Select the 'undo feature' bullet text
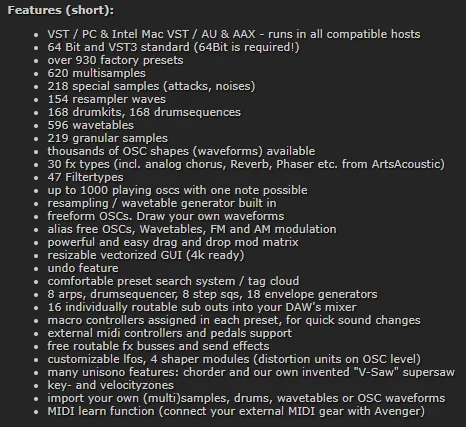 tap(83, 268)
